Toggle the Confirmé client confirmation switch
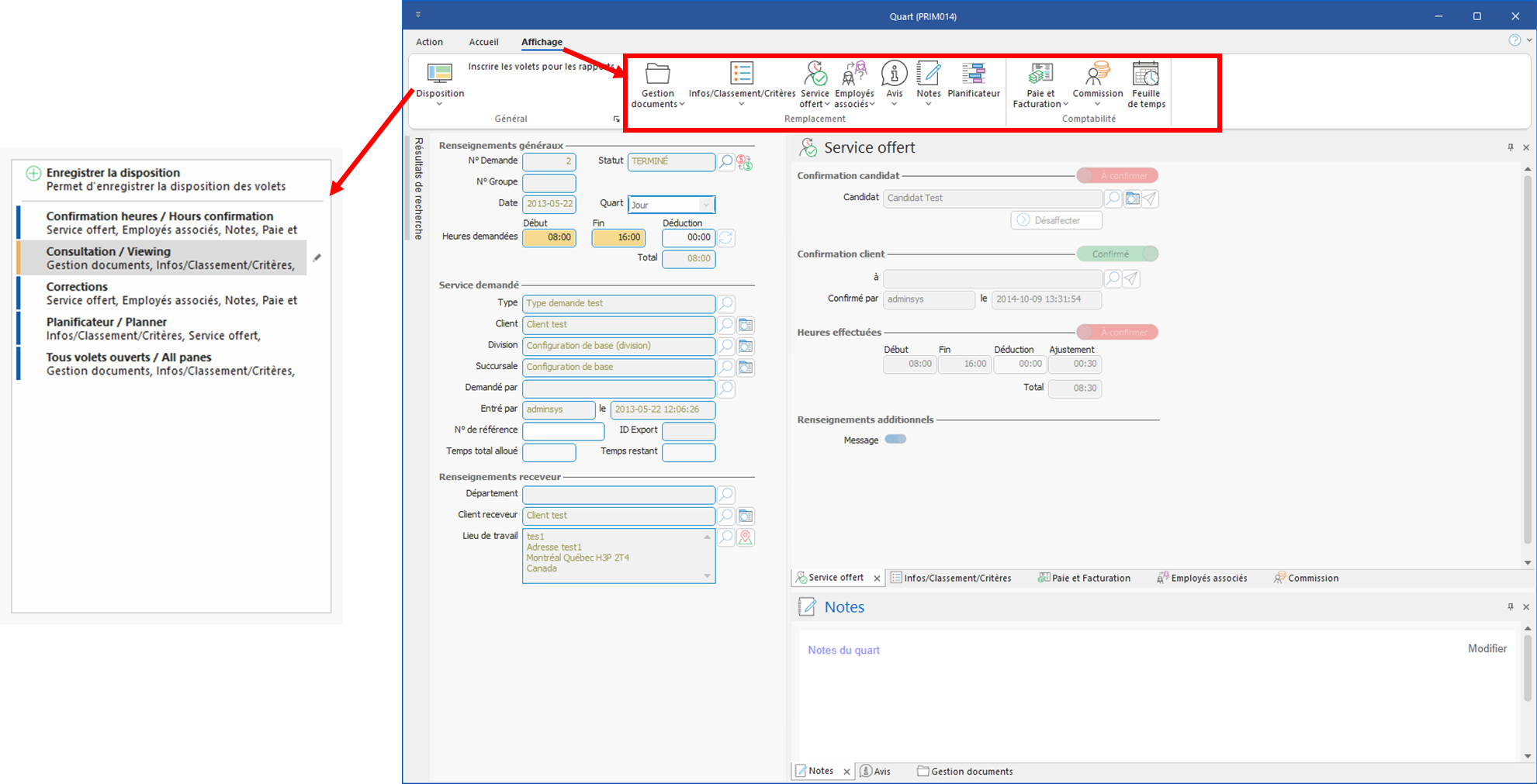Image resolution: width=1537 pixels, height=784 pixels. pos(1116,254)
